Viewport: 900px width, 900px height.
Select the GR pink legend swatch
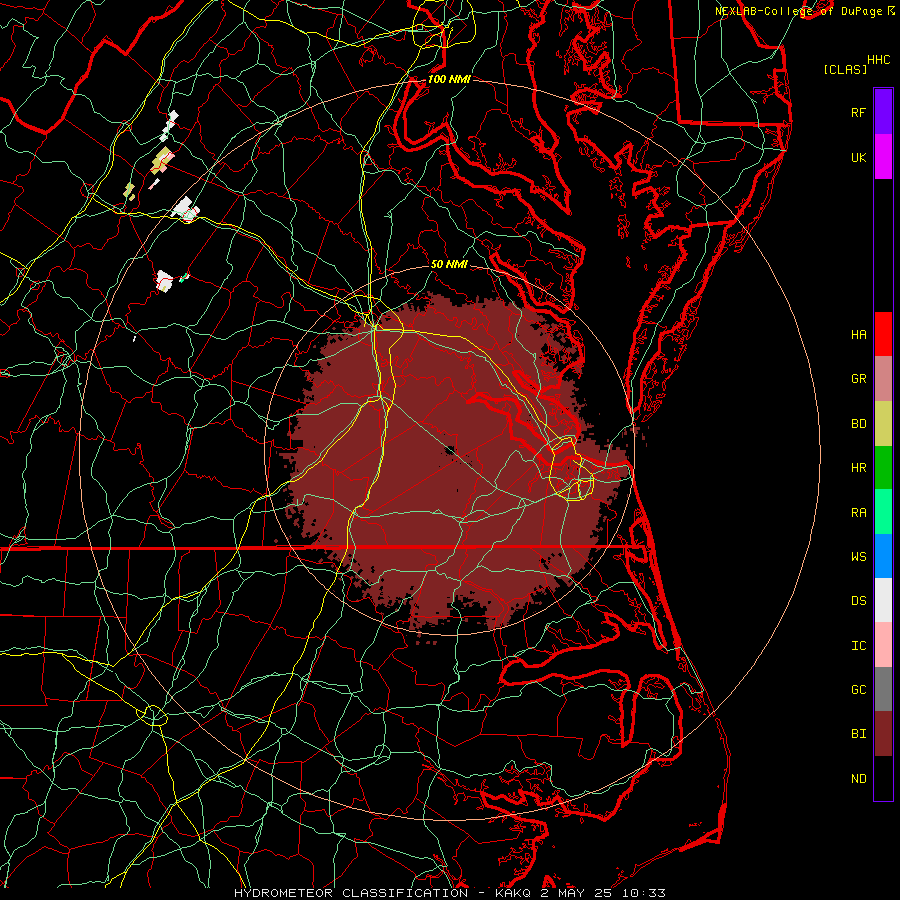883,378
